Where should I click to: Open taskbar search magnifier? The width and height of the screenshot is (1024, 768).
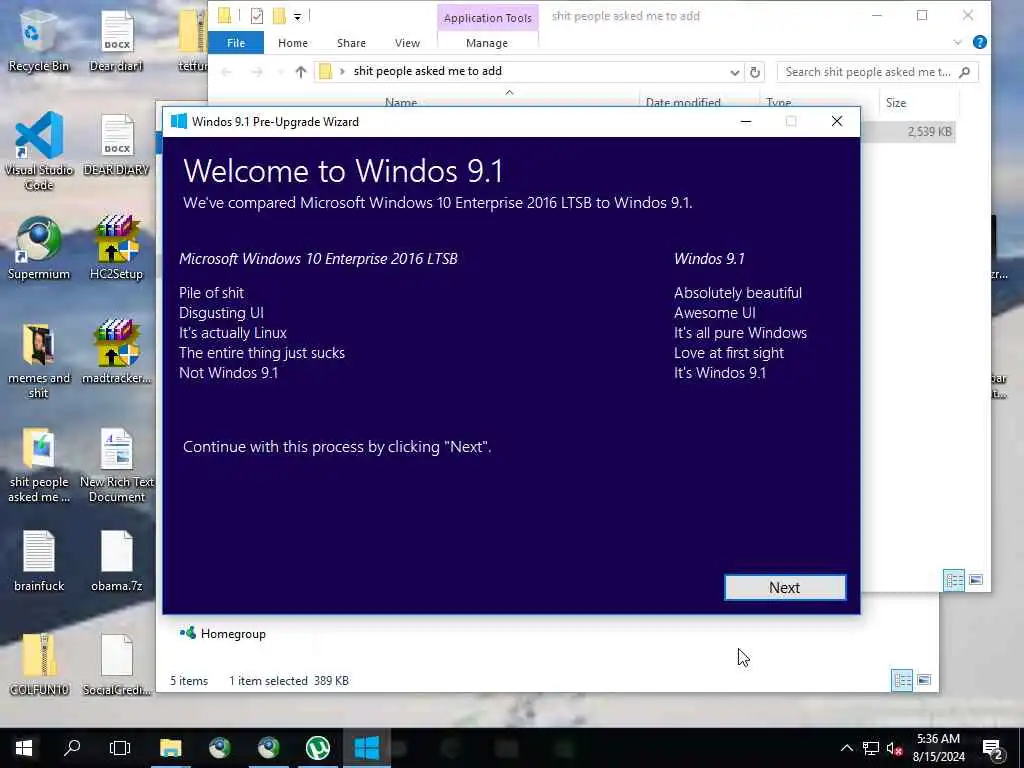click(72, 748)
